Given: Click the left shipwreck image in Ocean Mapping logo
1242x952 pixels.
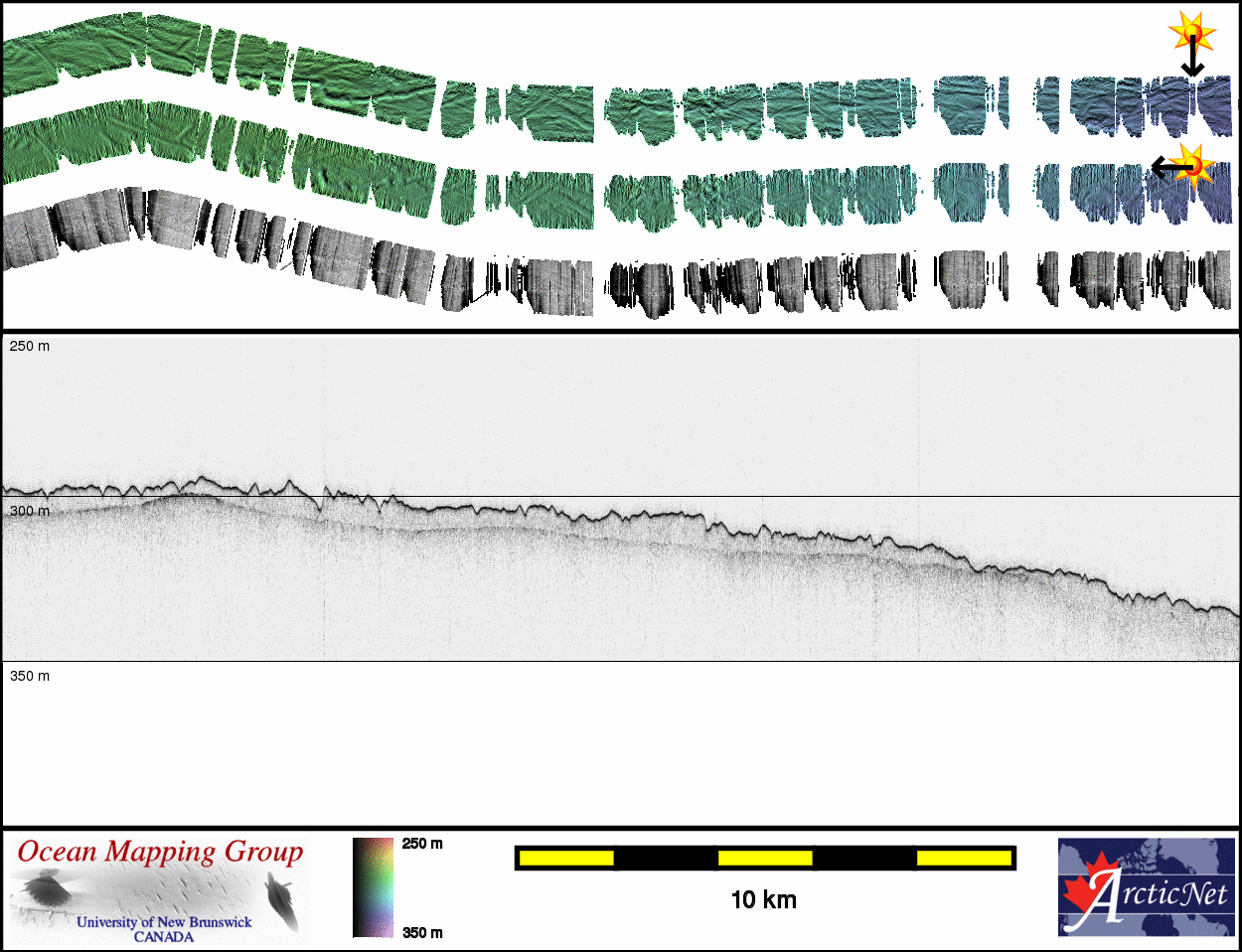Looking at the screenshot, I should (x=45, y=887).
